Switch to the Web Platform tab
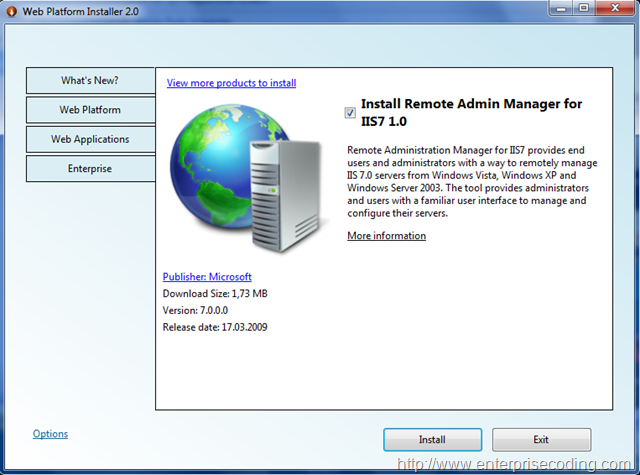 90,110
